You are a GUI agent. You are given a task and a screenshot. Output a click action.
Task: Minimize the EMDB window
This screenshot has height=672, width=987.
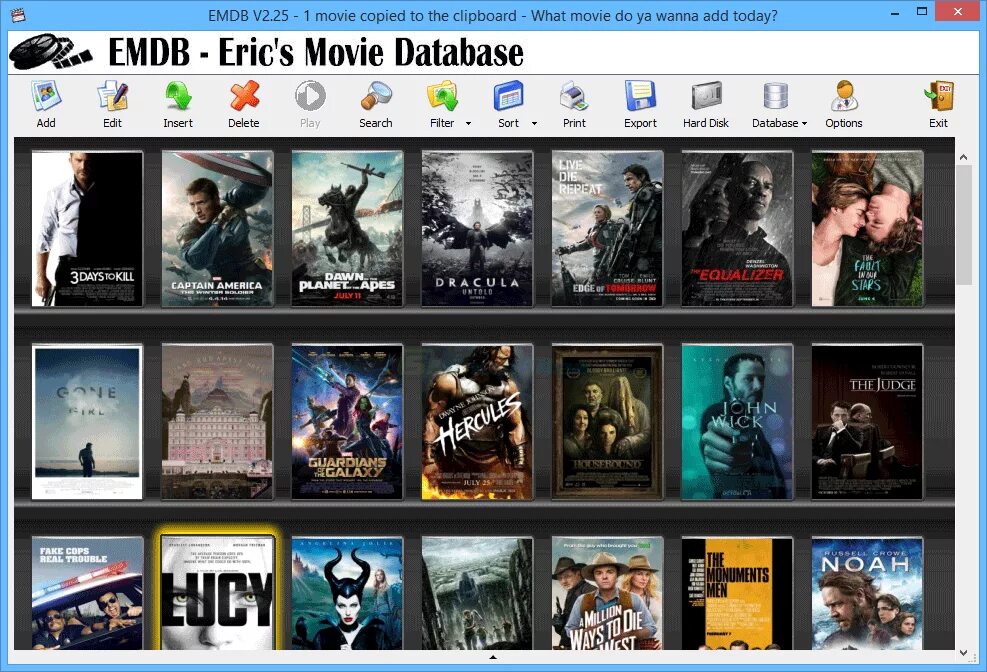pyautogui.click(x=894, y=13)
